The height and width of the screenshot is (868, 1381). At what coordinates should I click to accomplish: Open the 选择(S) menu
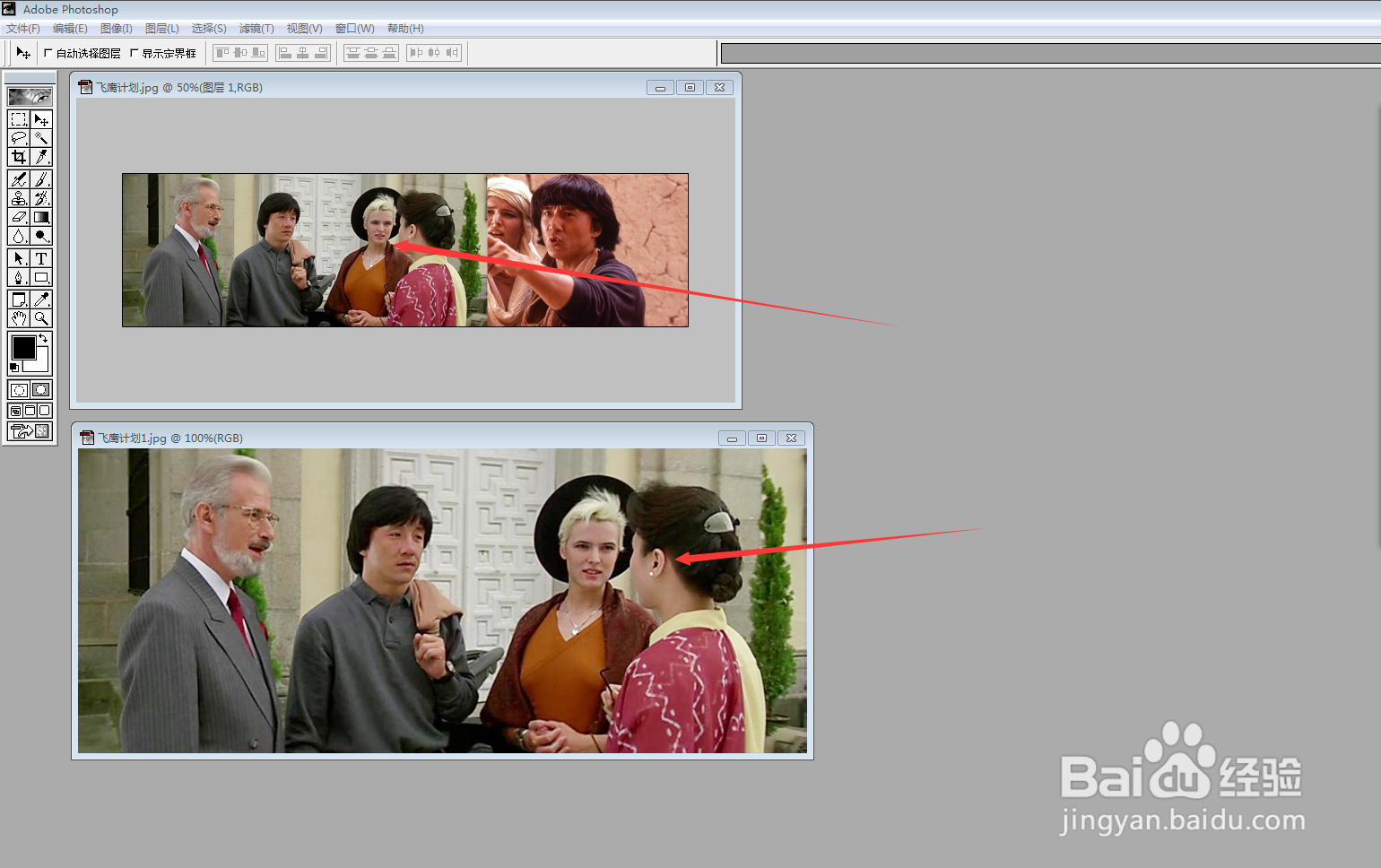[209, 29]
